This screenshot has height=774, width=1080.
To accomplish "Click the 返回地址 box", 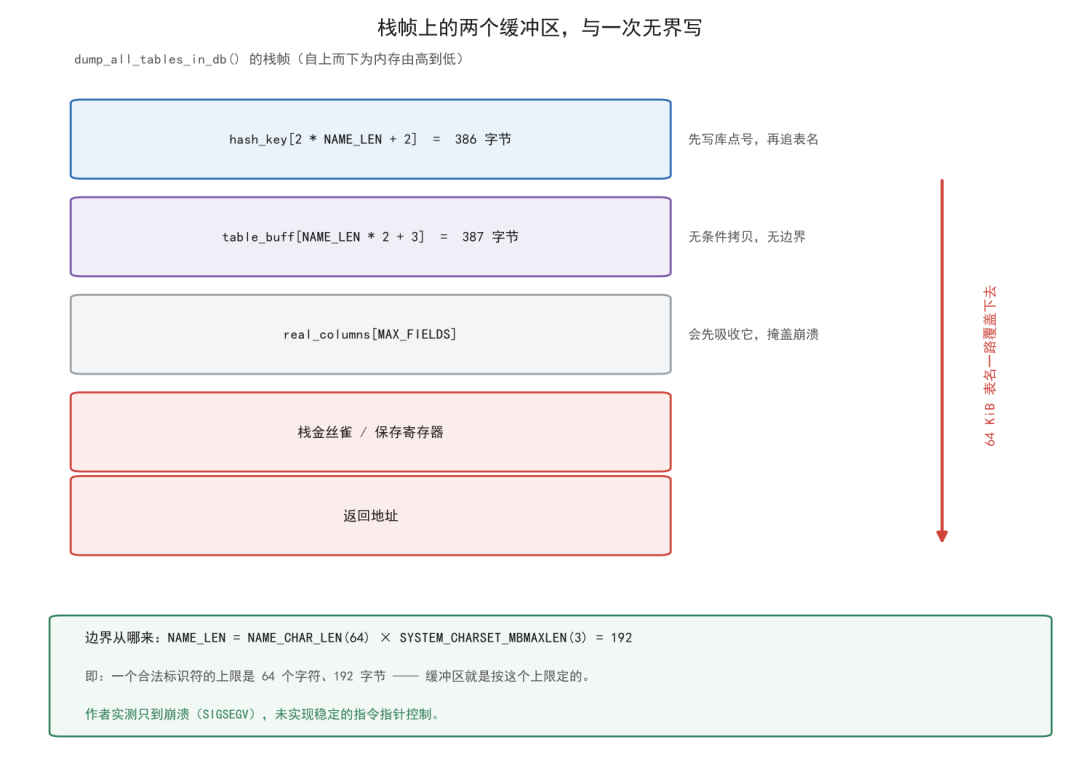I will [371, 516].
